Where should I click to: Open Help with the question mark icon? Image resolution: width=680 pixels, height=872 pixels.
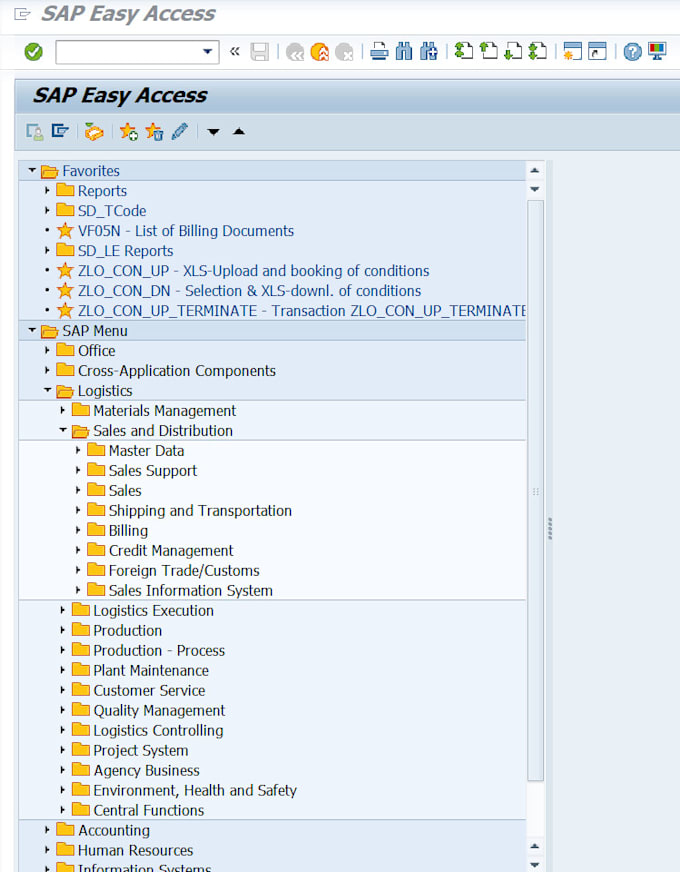click(632, 52)
